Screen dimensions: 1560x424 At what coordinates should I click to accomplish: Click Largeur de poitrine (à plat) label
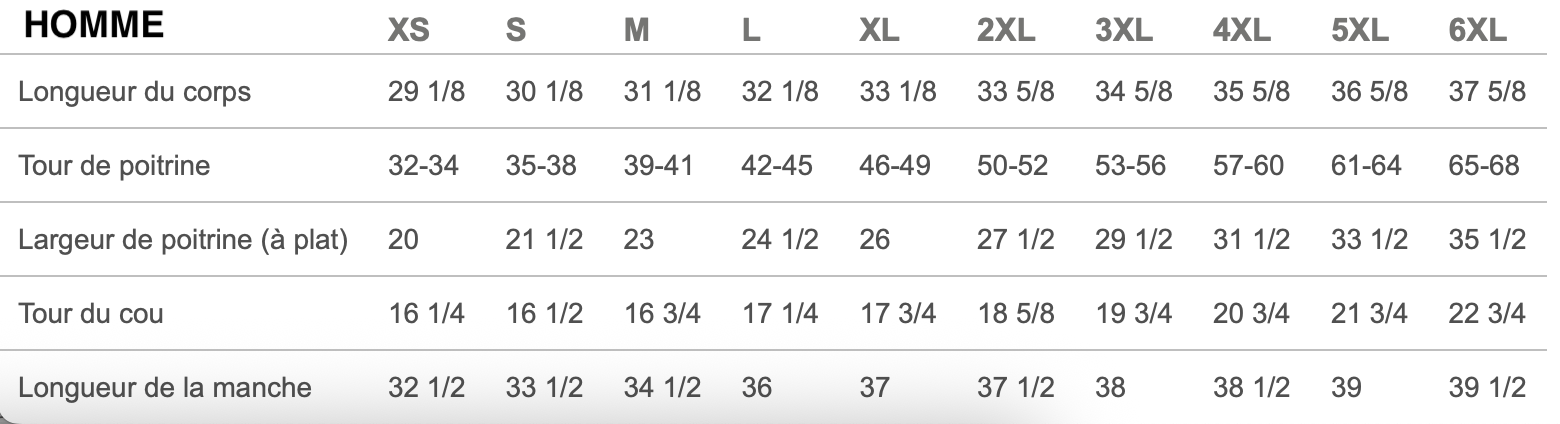(183, 239)
